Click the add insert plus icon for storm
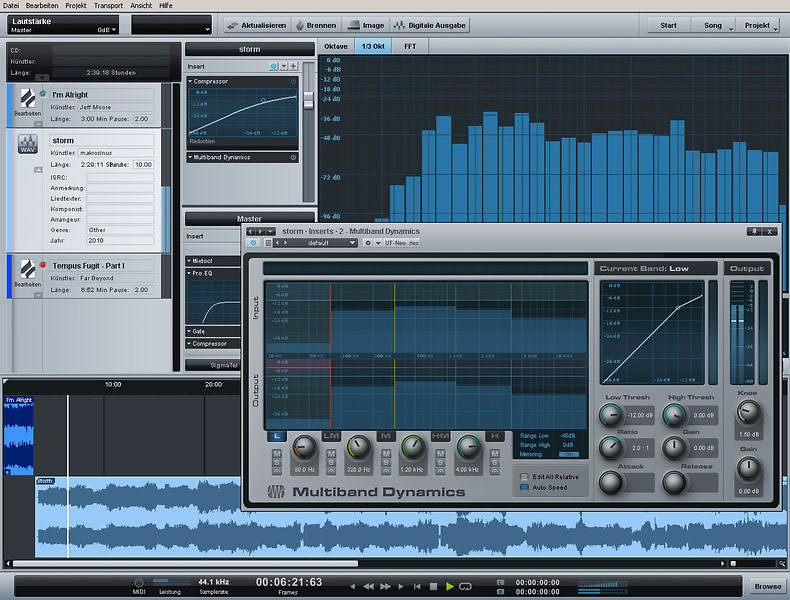The width and height of the screenshot is (790, 600). pyautogui.click(x=293, y=66)
